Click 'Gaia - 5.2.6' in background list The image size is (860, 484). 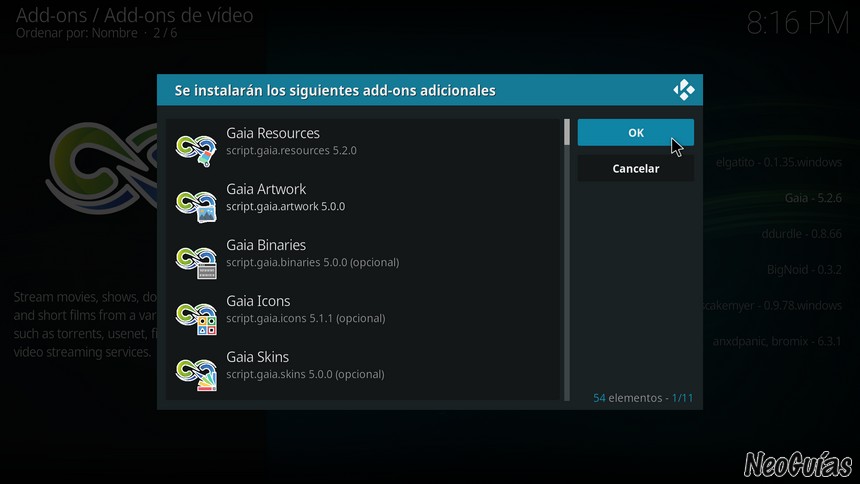(x=813, y=198)
